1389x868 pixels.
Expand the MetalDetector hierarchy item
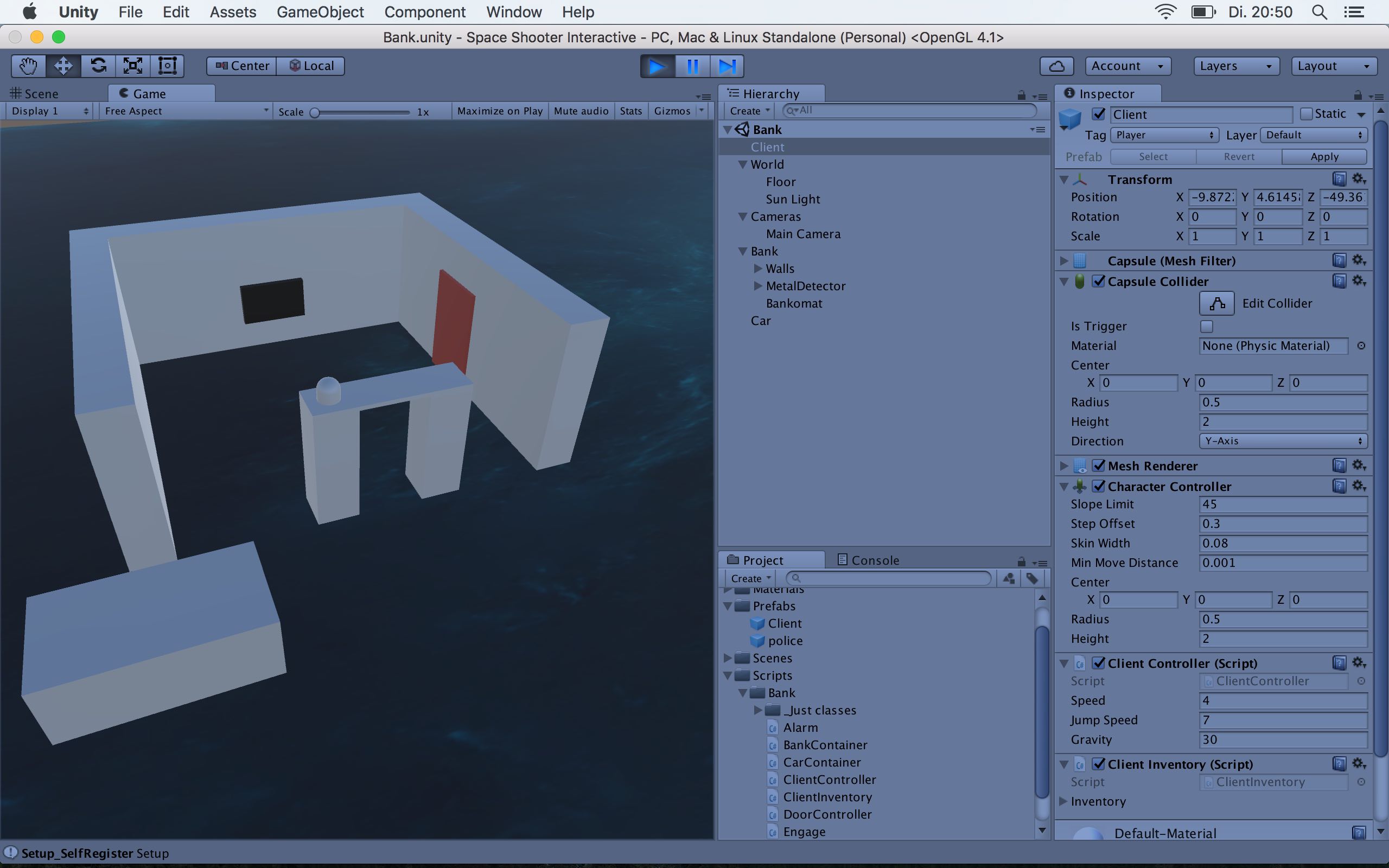coord(758,285)
